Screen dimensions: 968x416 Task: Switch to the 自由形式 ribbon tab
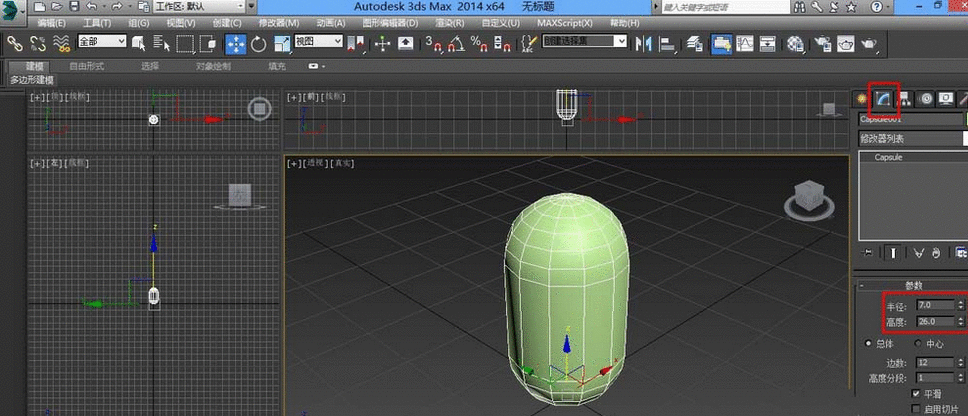pos(89,67)
